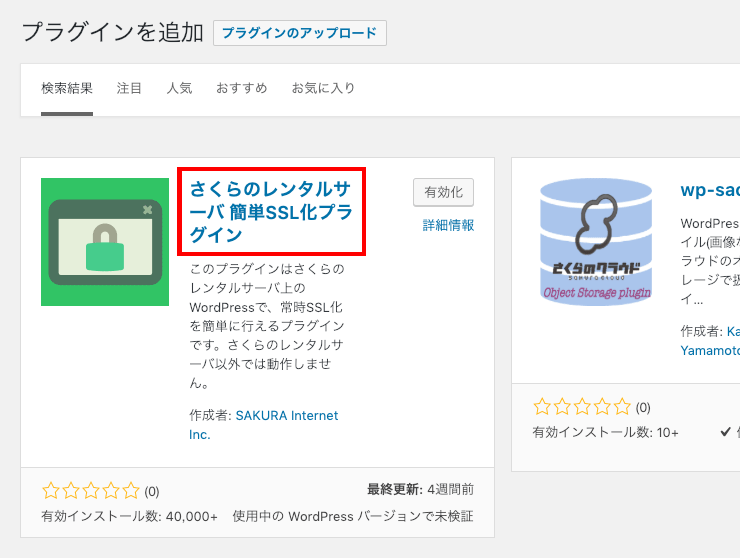Visit SAKURA Internet Inc. author link
Viewport: 740px width, 558px height.
(263, 425)
